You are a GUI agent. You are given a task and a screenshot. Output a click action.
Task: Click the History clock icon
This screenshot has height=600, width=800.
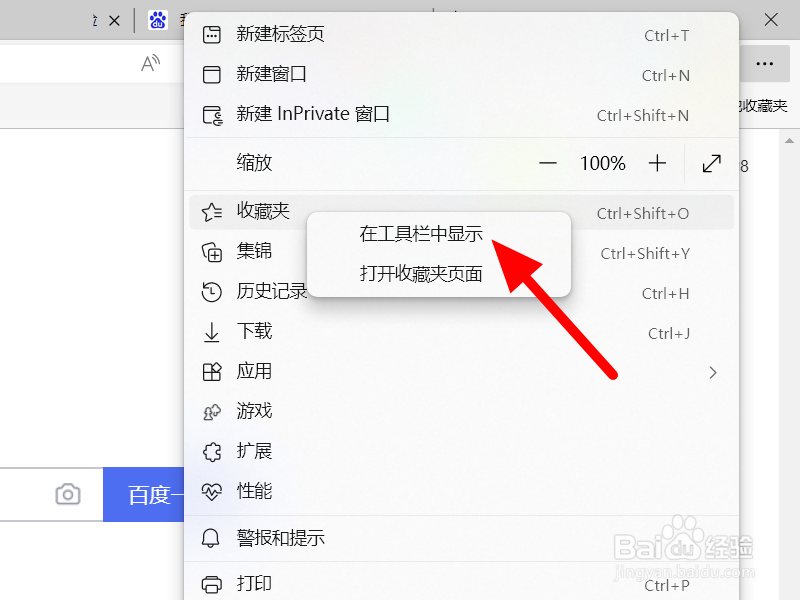point(211,292)
